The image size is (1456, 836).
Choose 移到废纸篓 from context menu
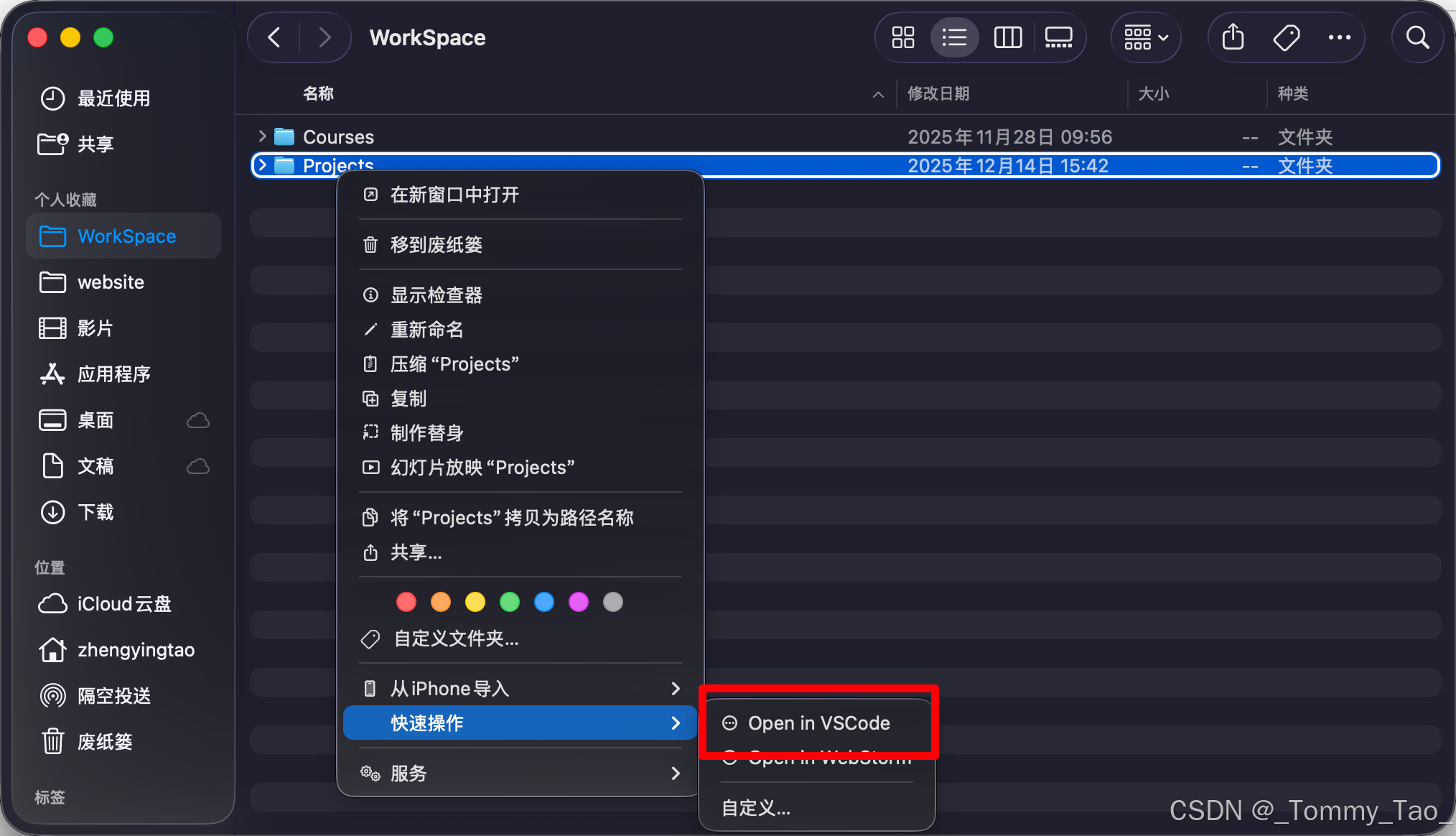point(436,245)
